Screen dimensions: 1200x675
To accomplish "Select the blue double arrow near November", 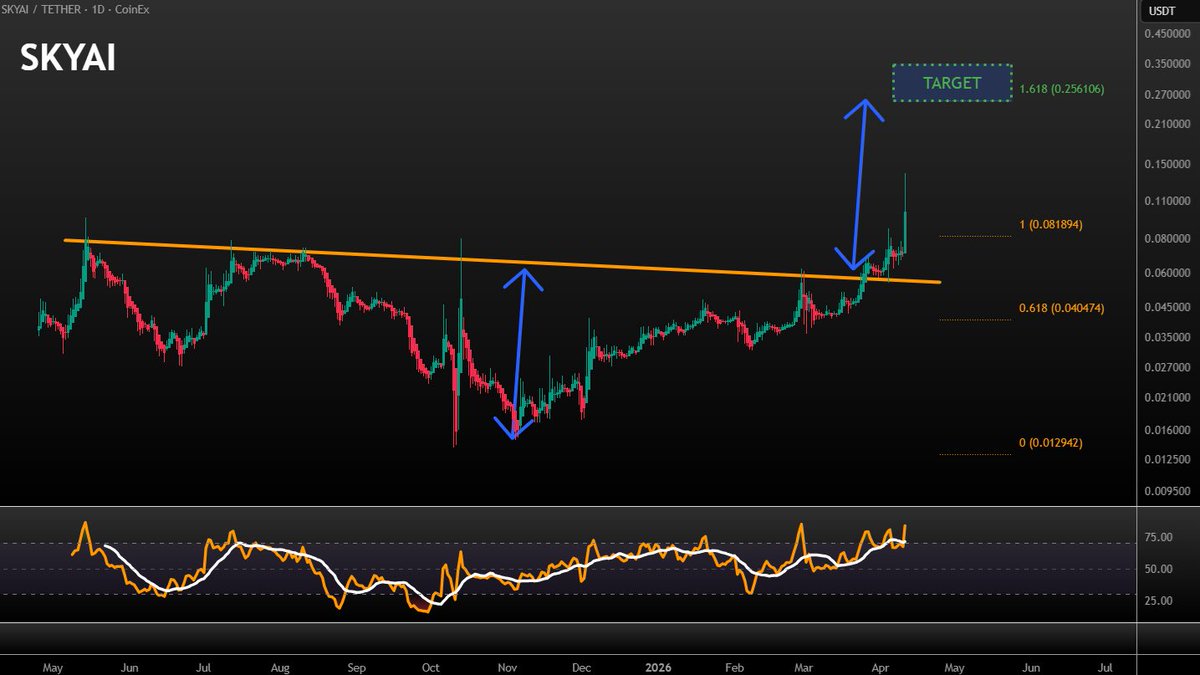I will coord(518,352).
